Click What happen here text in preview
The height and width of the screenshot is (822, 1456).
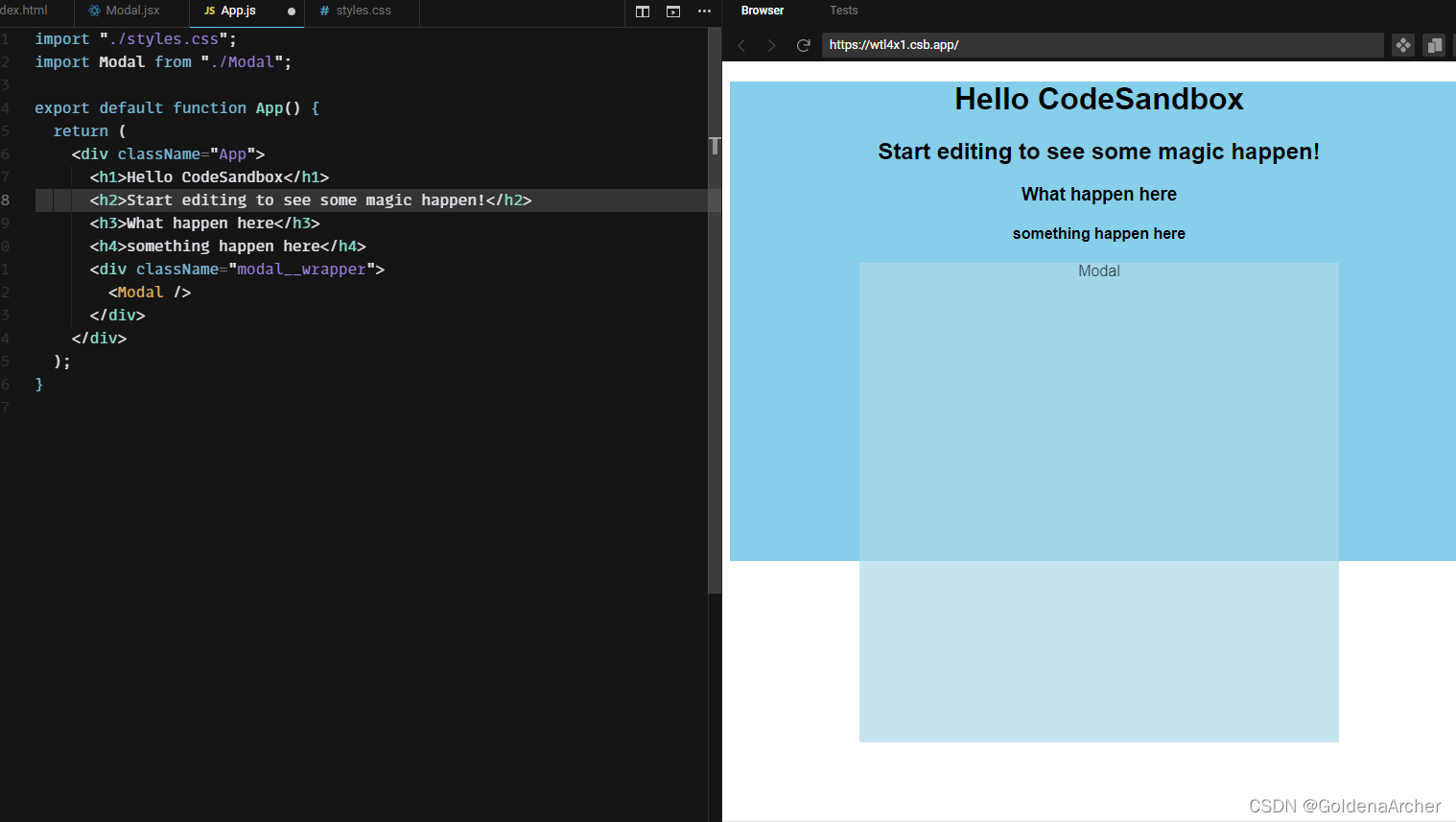tap(1099, 195)
